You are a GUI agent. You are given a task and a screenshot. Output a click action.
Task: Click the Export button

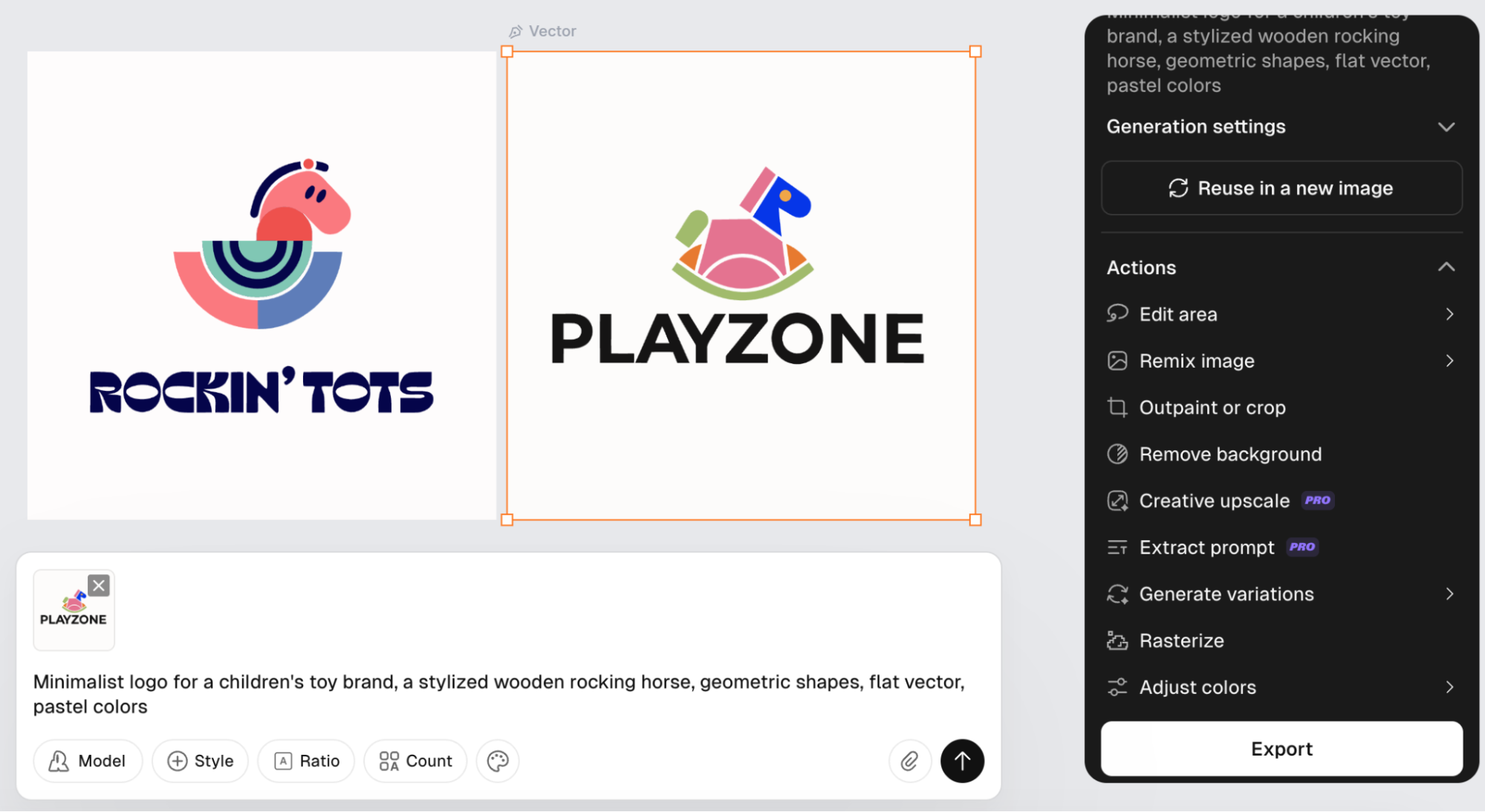[x=1281, y=749]
